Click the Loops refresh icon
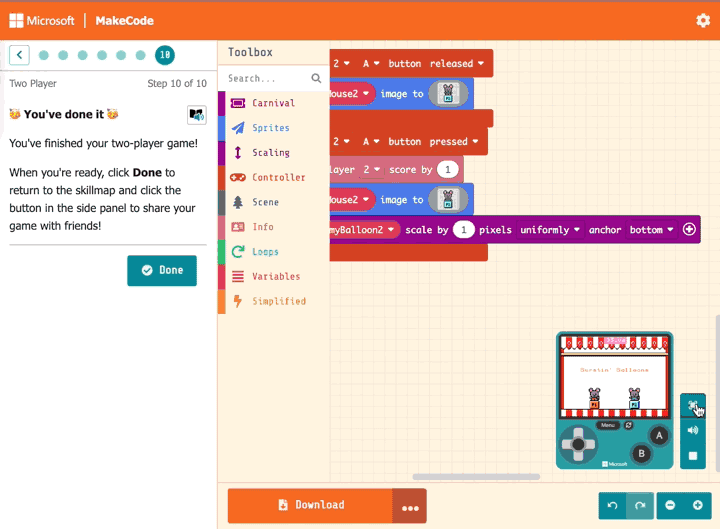This screenshot has height=529, width=720. pyautogui.click(x=238, y=252)
